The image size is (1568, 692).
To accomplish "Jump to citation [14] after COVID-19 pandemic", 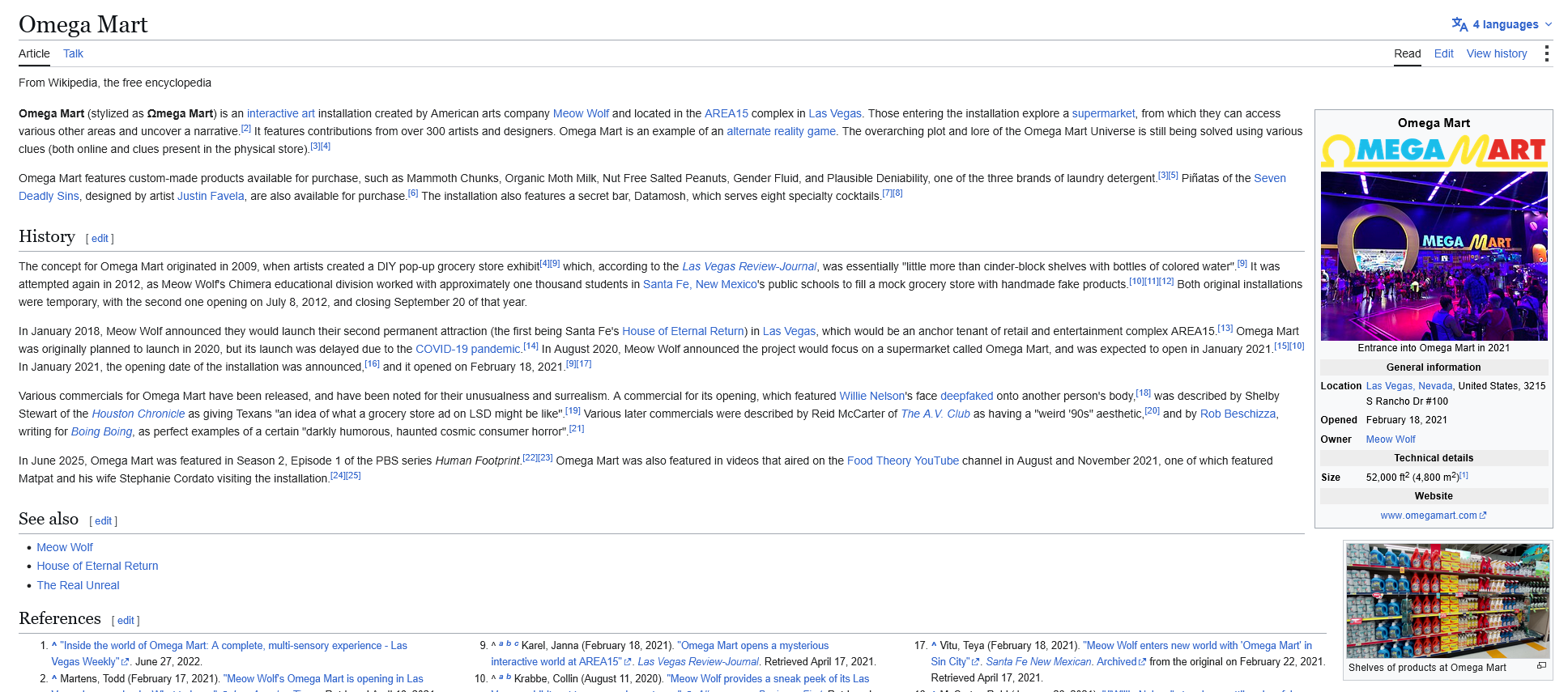I will click(x=530, y=346).
